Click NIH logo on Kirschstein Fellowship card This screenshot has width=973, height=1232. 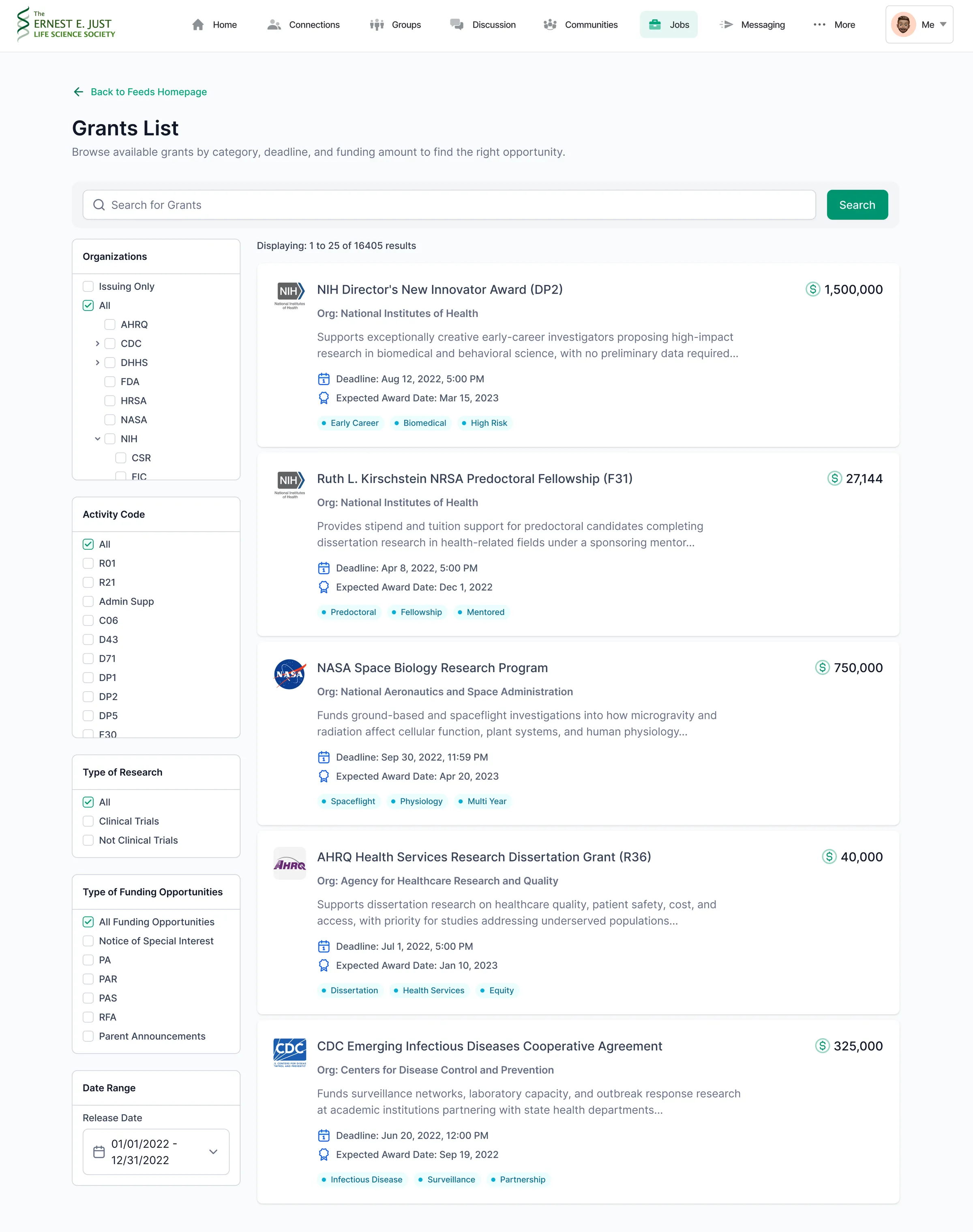(290, 484)
